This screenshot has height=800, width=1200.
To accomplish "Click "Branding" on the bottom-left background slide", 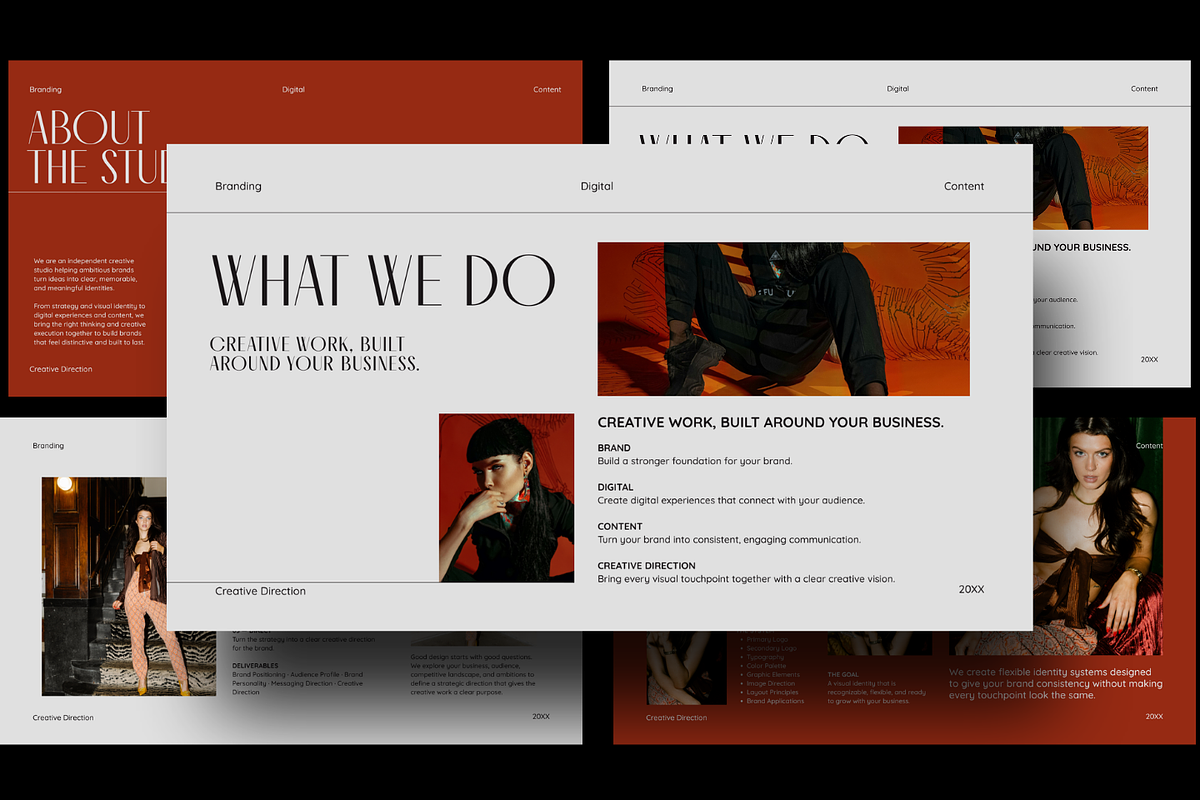I will pyautogui.click(x=48, y=446).
